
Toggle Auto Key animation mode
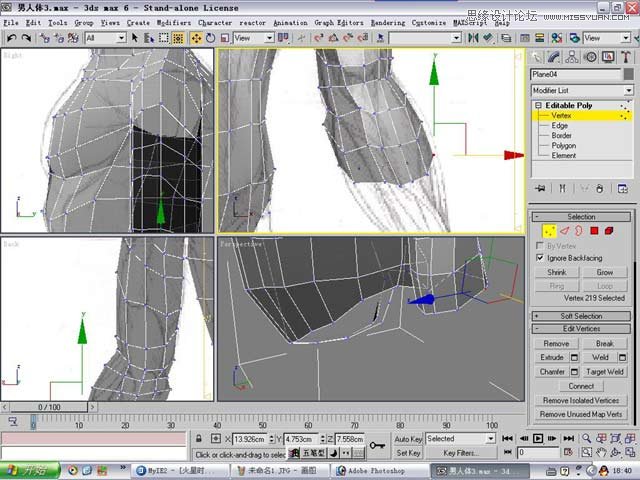coord(408,439)
